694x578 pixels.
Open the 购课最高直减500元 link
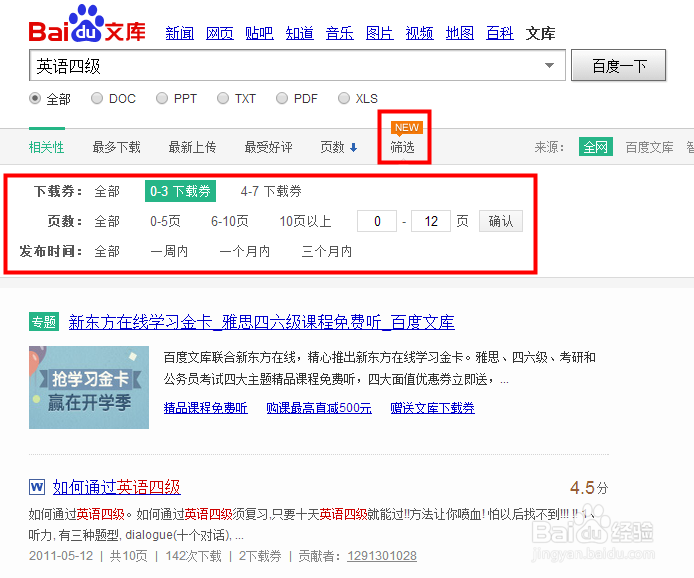pos(319,408)
